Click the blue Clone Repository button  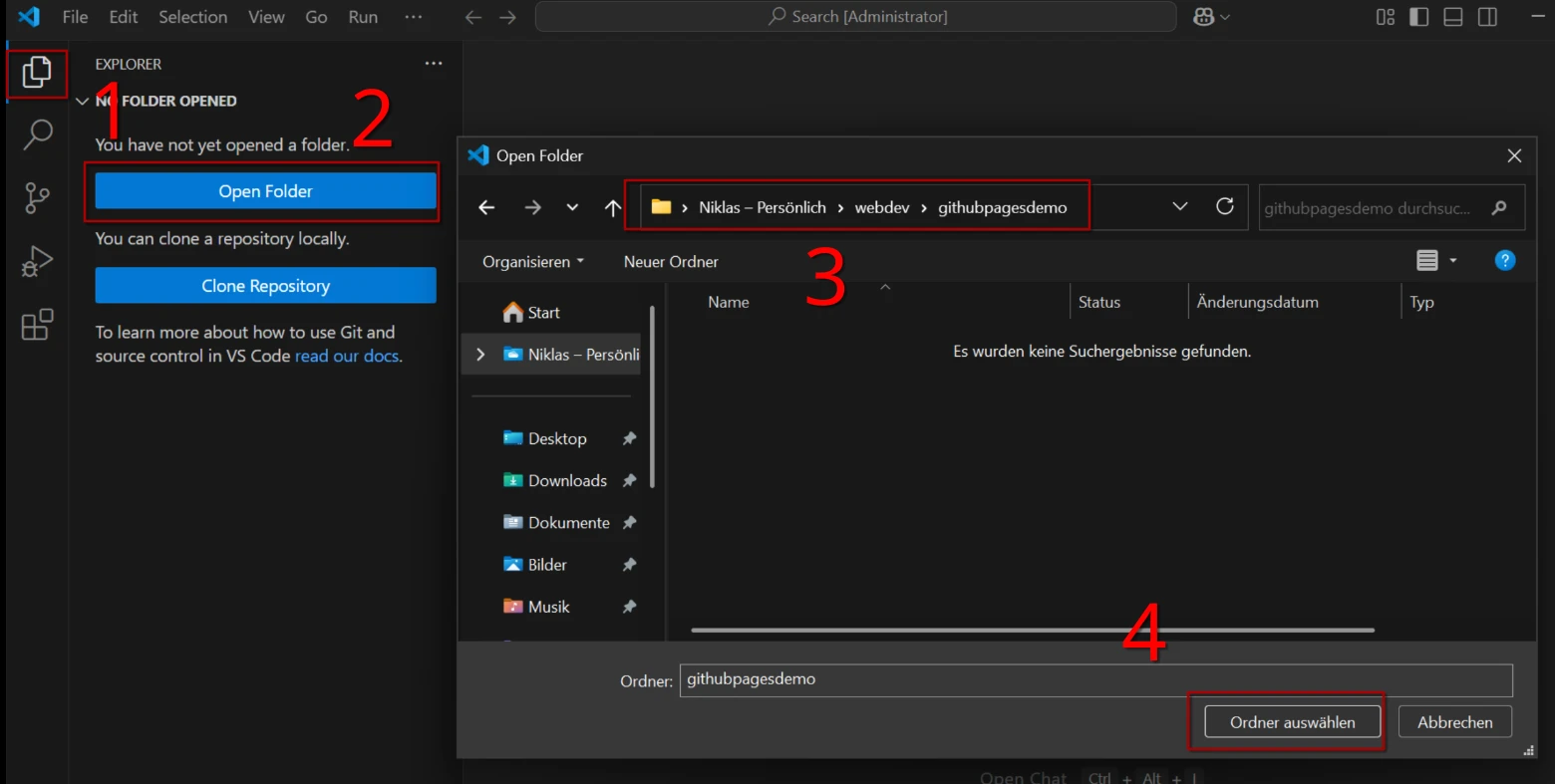pyautogui.click(x=265, y=286)
